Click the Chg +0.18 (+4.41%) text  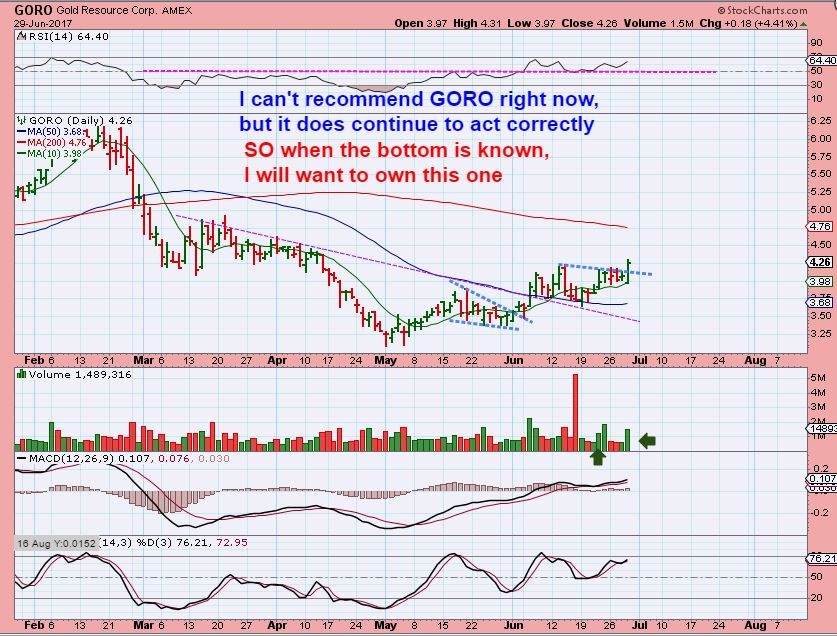748,23
